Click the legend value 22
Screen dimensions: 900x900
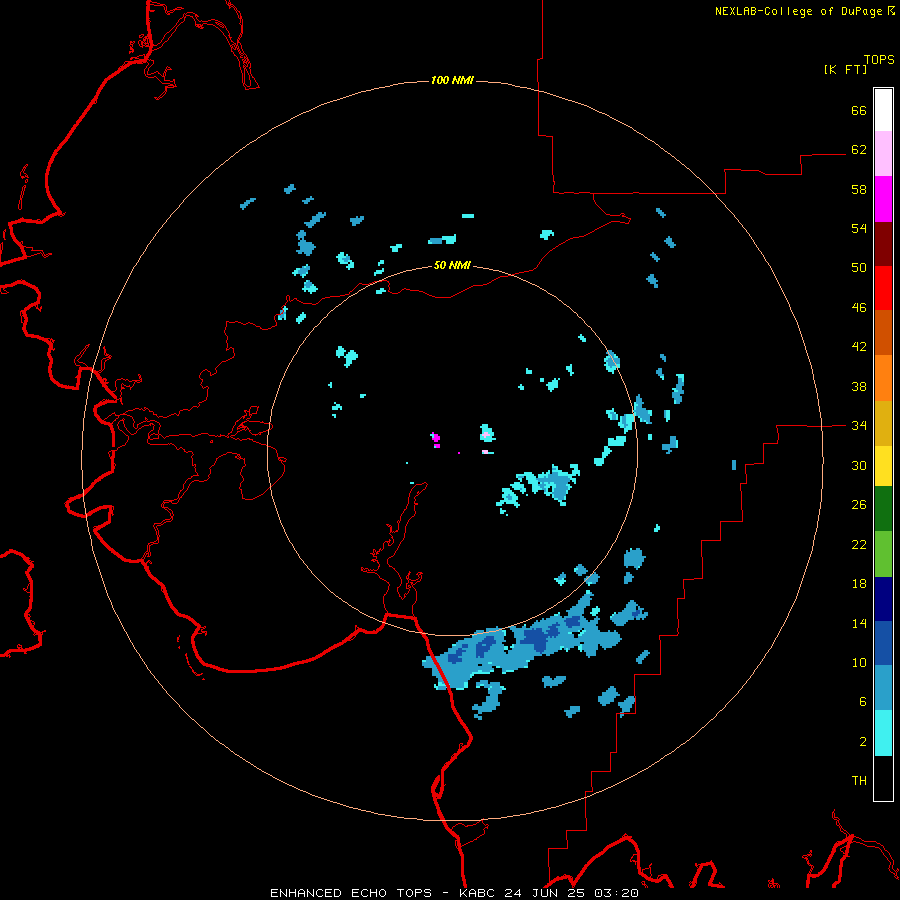point(859,544)
